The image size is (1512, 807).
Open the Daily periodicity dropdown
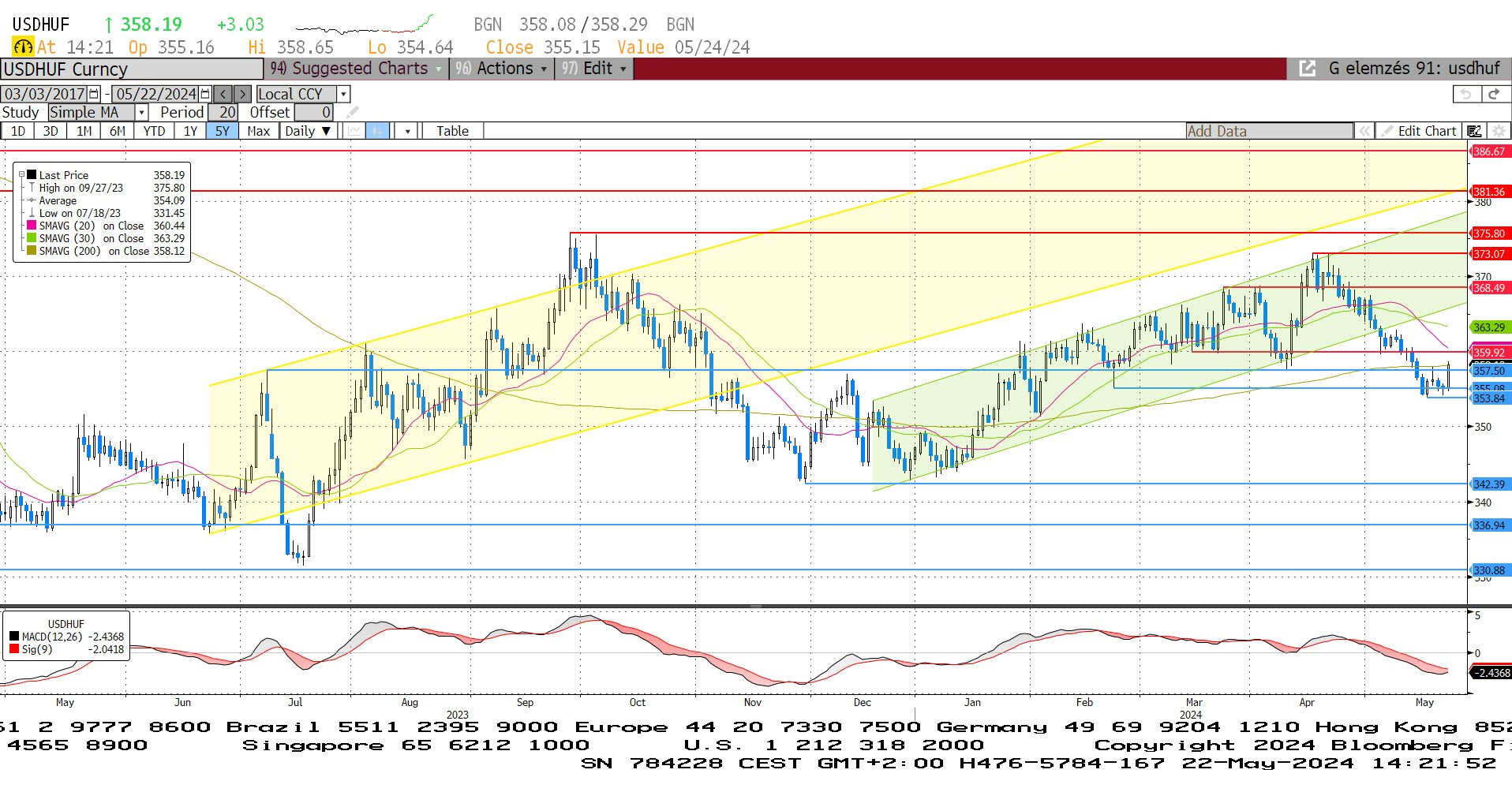308,131
